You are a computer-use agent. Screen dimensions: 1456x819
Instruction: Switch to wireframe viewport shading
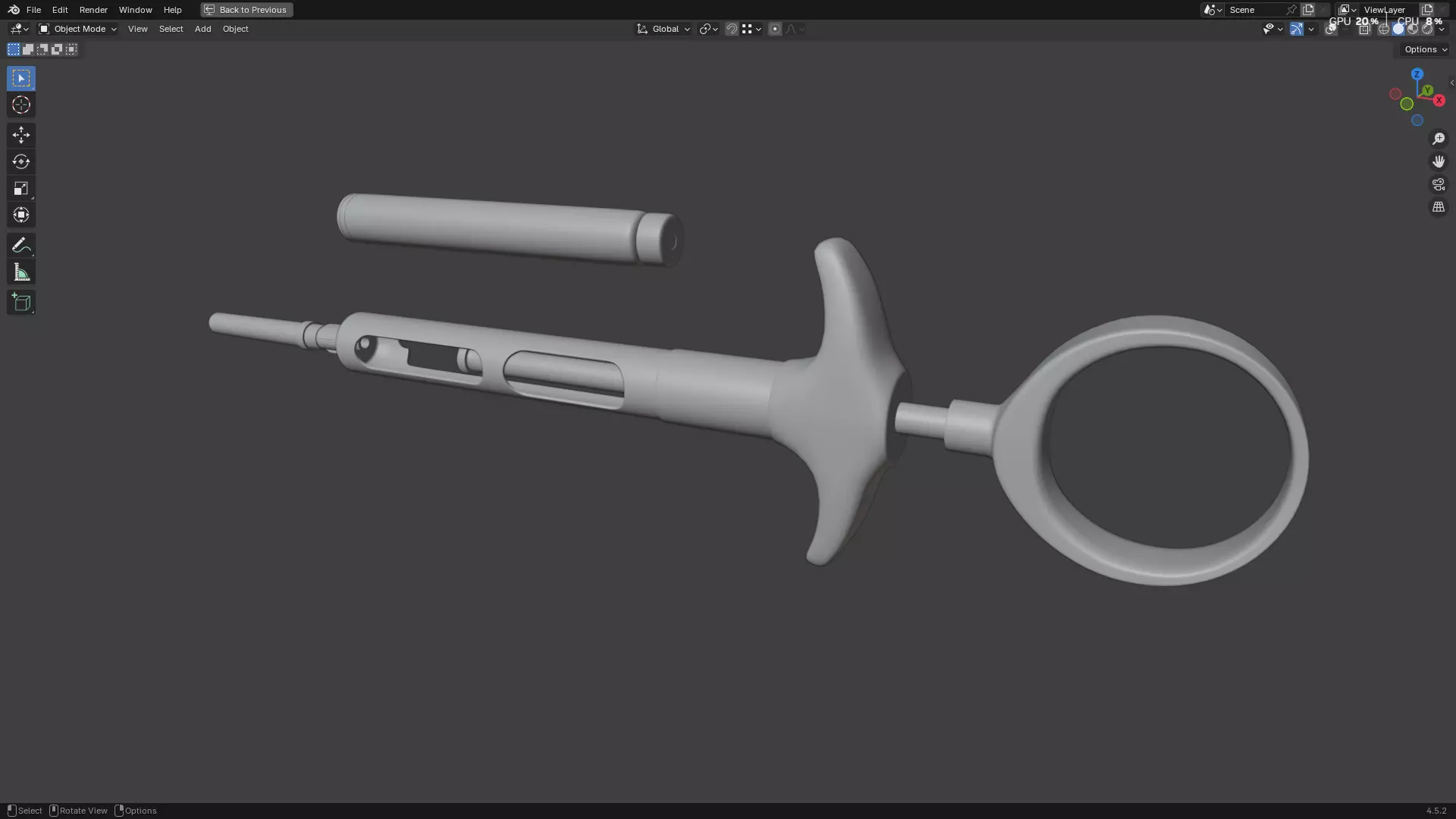(1384, 29)
